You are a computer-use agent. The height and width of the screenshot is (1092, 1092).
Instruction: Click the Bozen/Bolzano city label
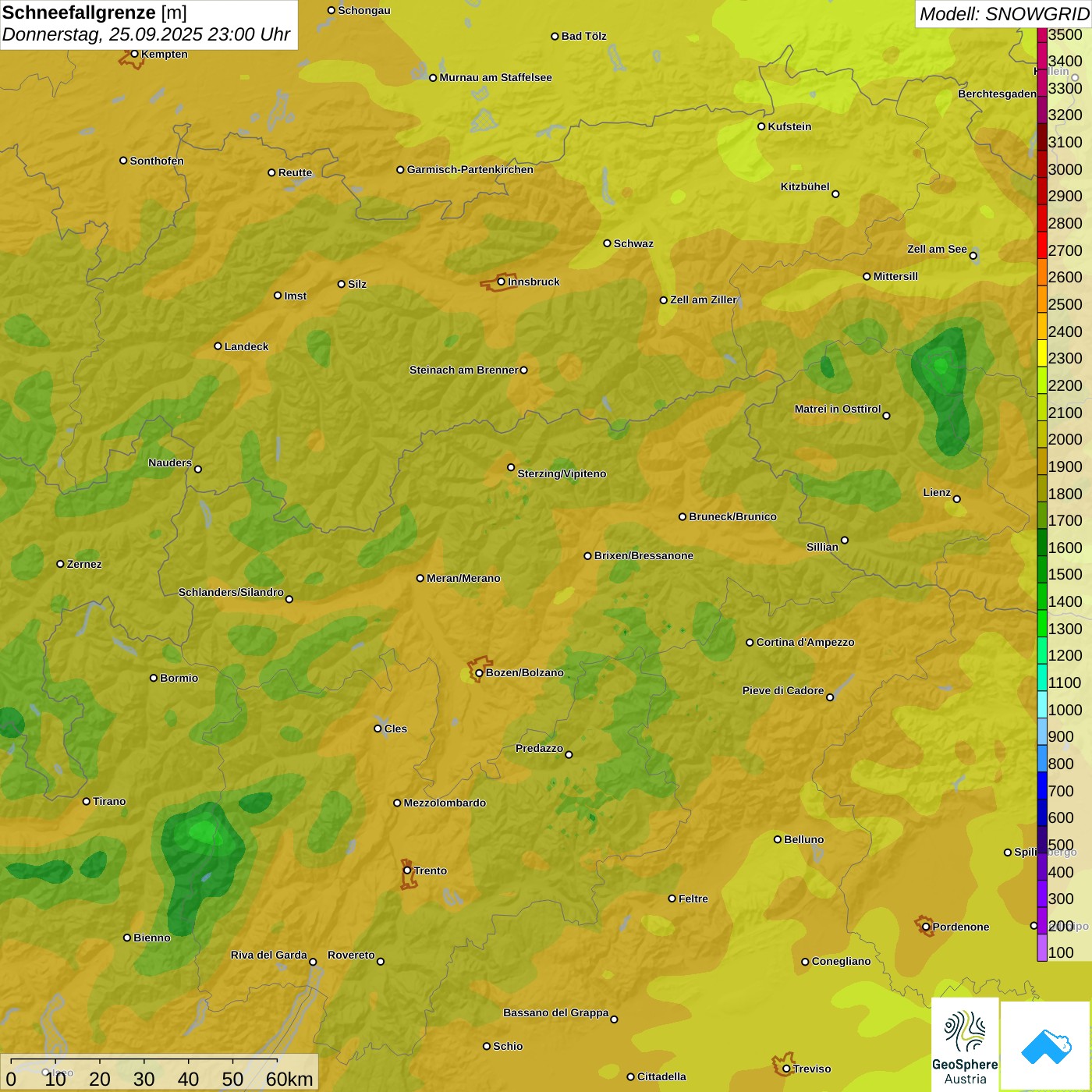point(524,672)
